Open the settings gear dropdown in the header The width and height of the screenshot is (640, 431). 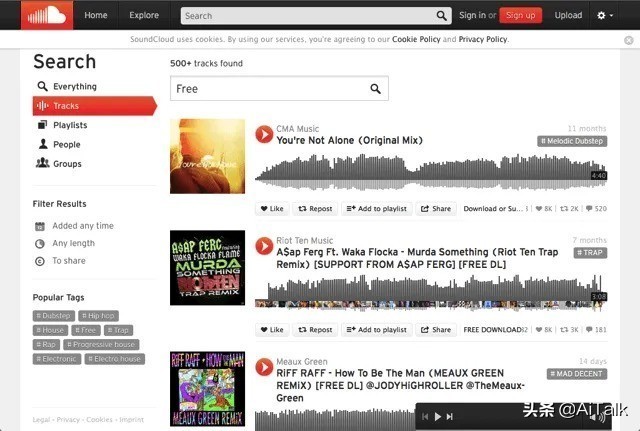coord(604,15)
